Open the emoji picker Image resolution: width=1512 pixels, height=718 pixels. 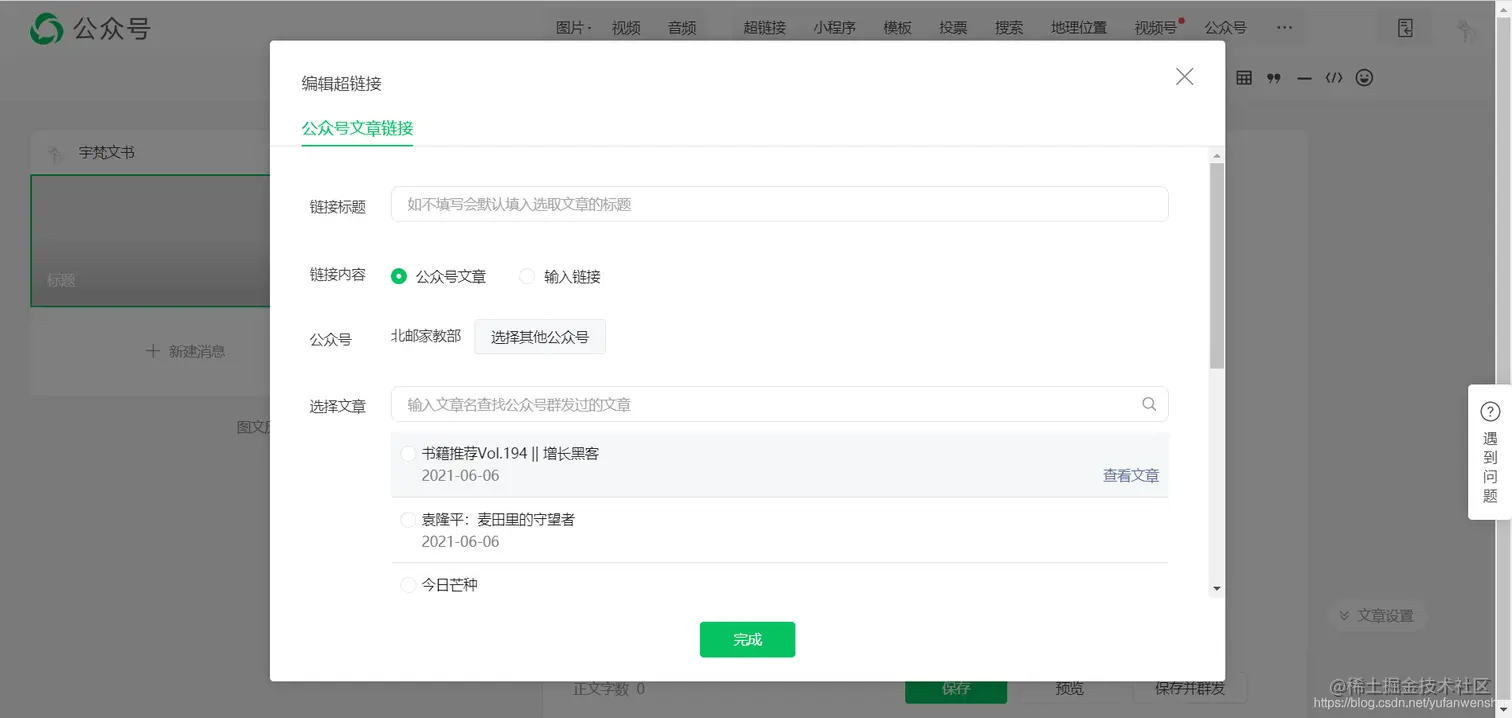coord(1364,77)
